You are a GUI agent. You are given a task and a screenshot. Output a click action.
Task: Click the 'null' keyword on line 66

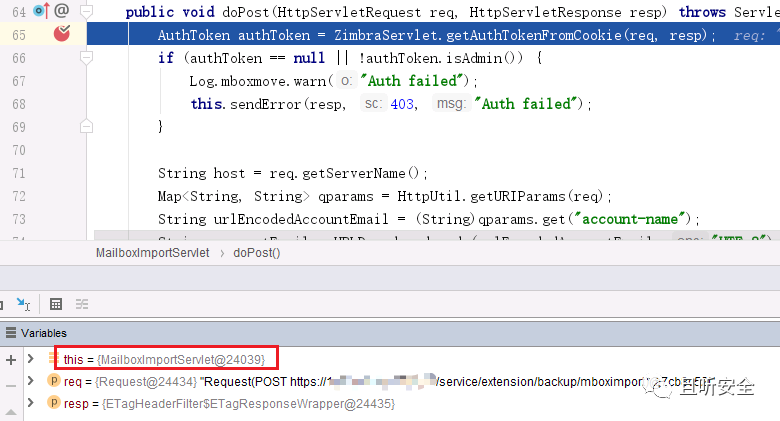click(309, 58)
